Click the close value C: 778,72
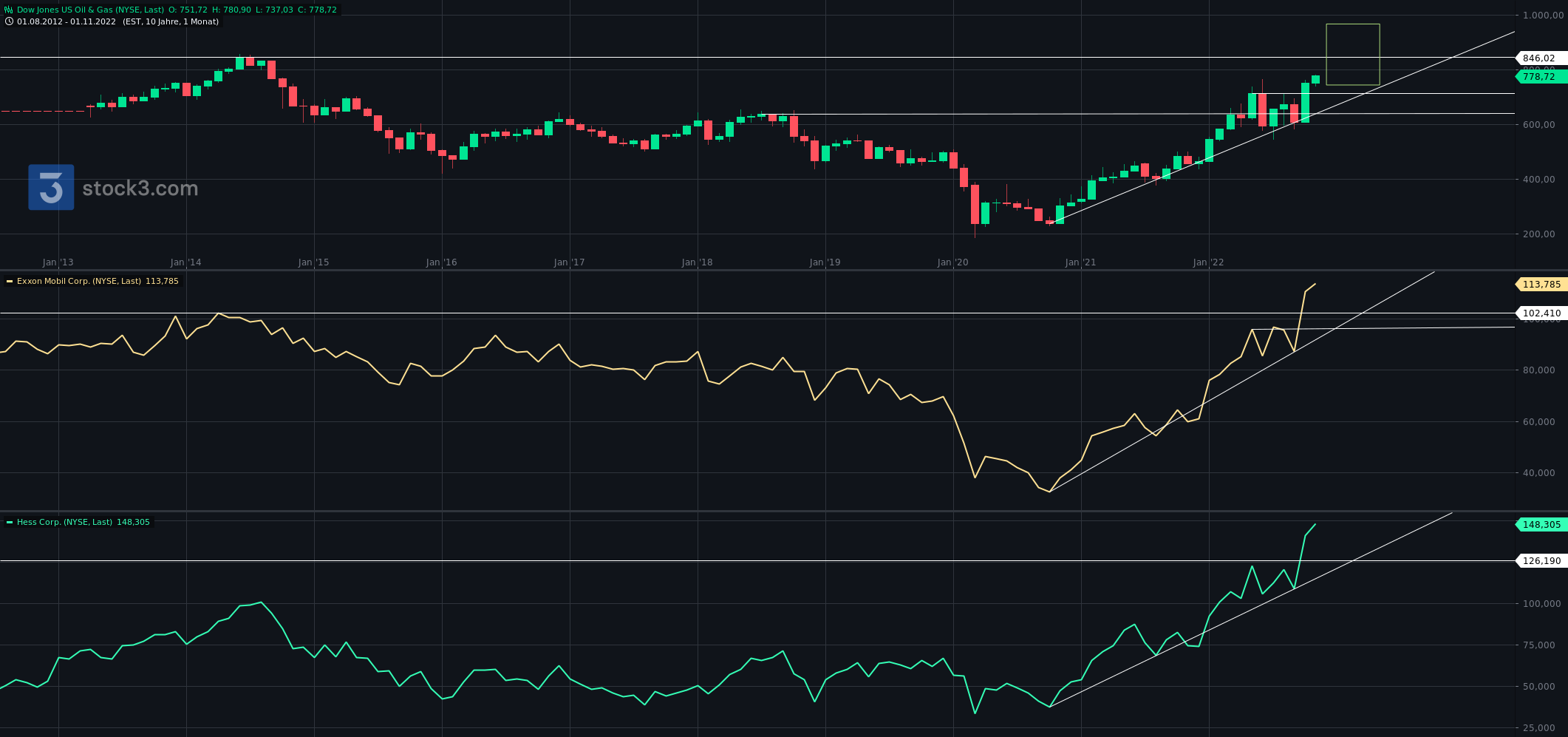The width and height of the screenshot is (1568, 737). 317,10
